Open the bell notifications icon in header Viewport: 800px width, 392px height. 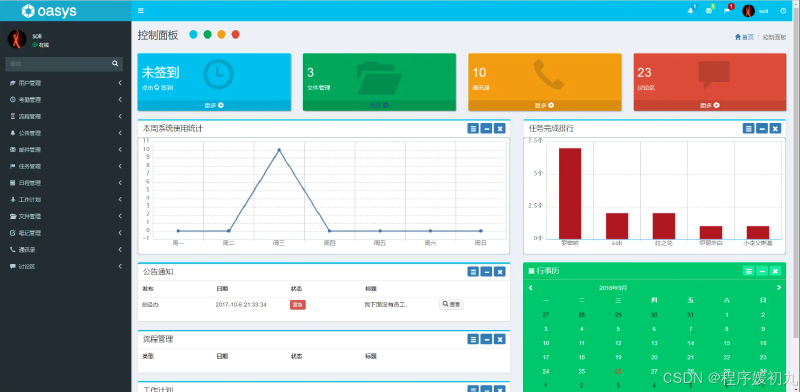click(x=690, y=11)
